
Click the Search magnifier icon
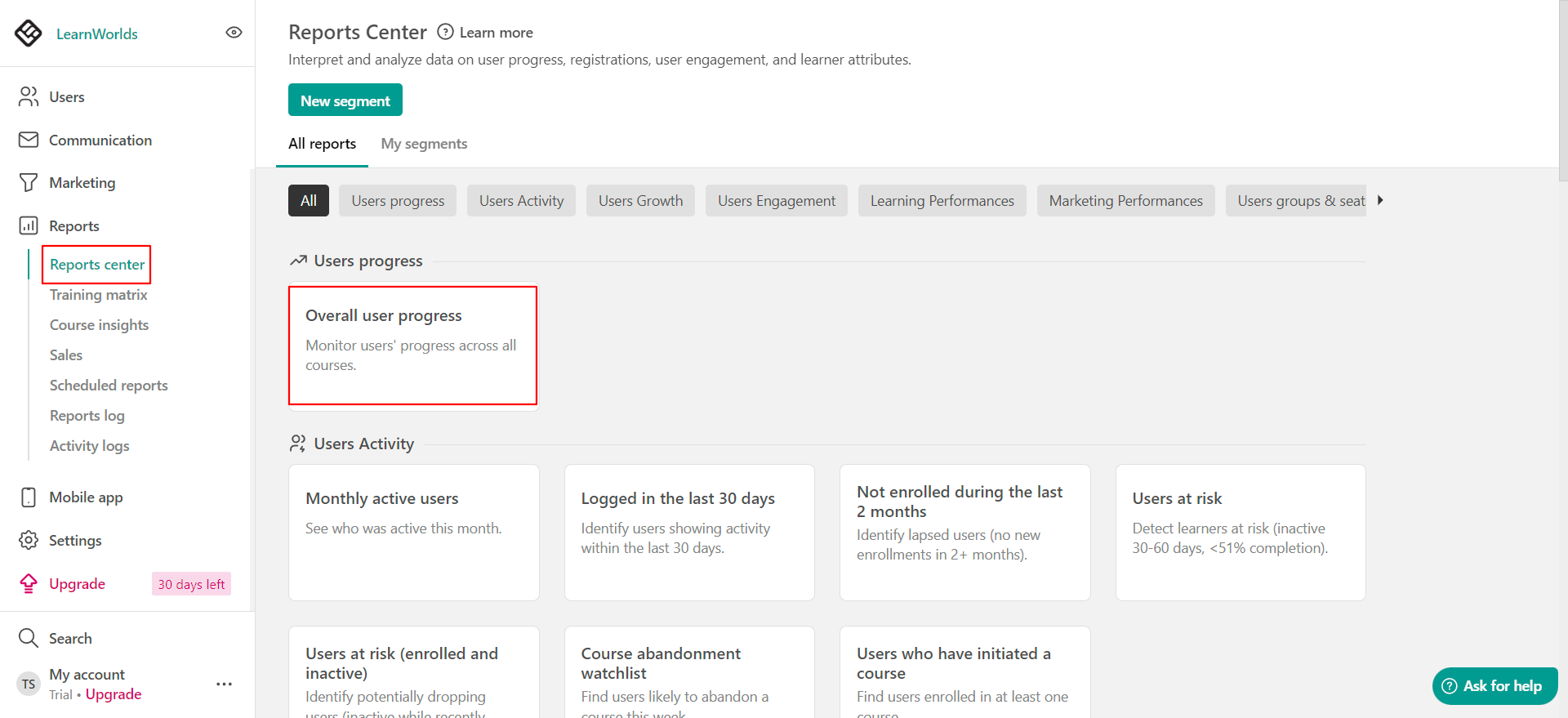tap(29, 638)
